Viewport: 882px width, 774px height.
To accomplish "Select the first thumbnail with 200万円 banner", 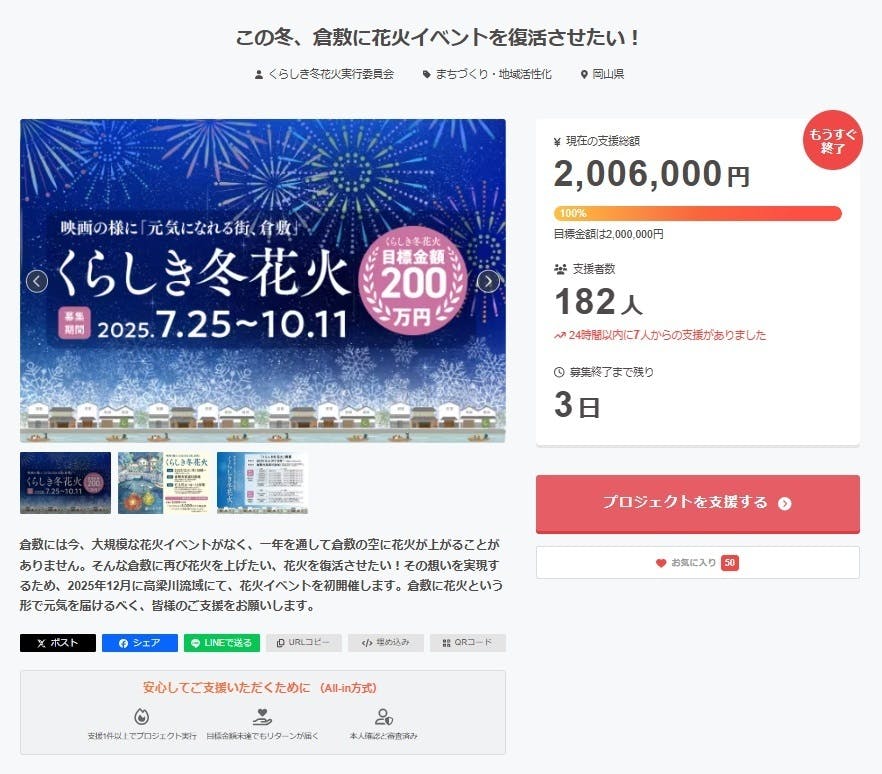I will pyautogui.click(x=66, y=483).
